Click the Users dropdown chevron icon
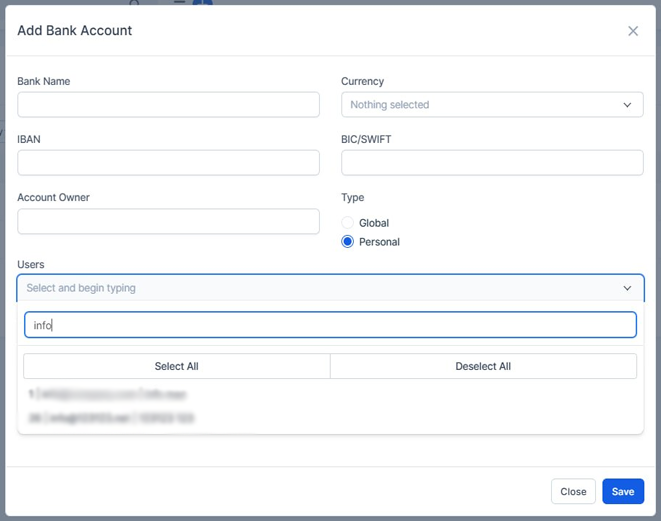This screenshot has height=521, width=661. pyautogui.click(x=627, y=288)
